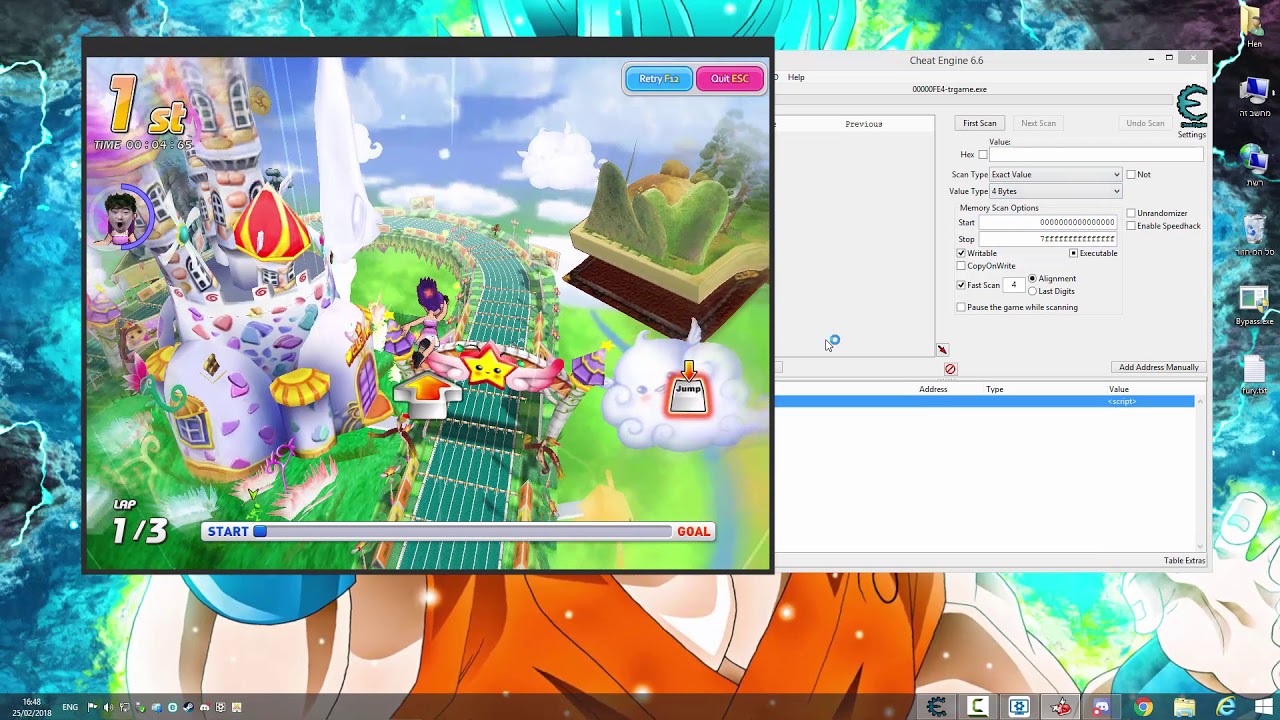Click the Next Scan button
The image size is (1280, 720).
(x=1038, y=123)
